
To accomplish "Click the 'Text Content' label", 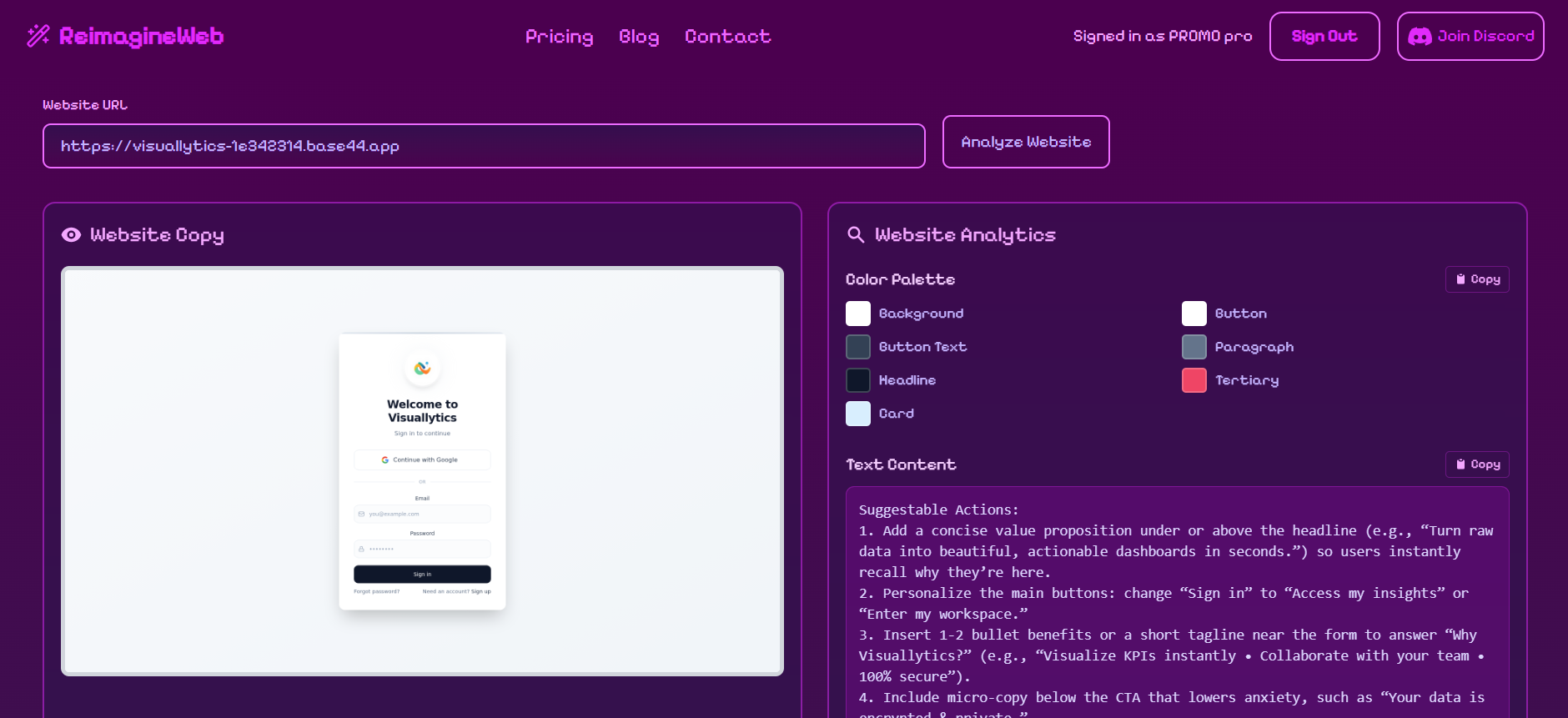I will coord(901,464).
